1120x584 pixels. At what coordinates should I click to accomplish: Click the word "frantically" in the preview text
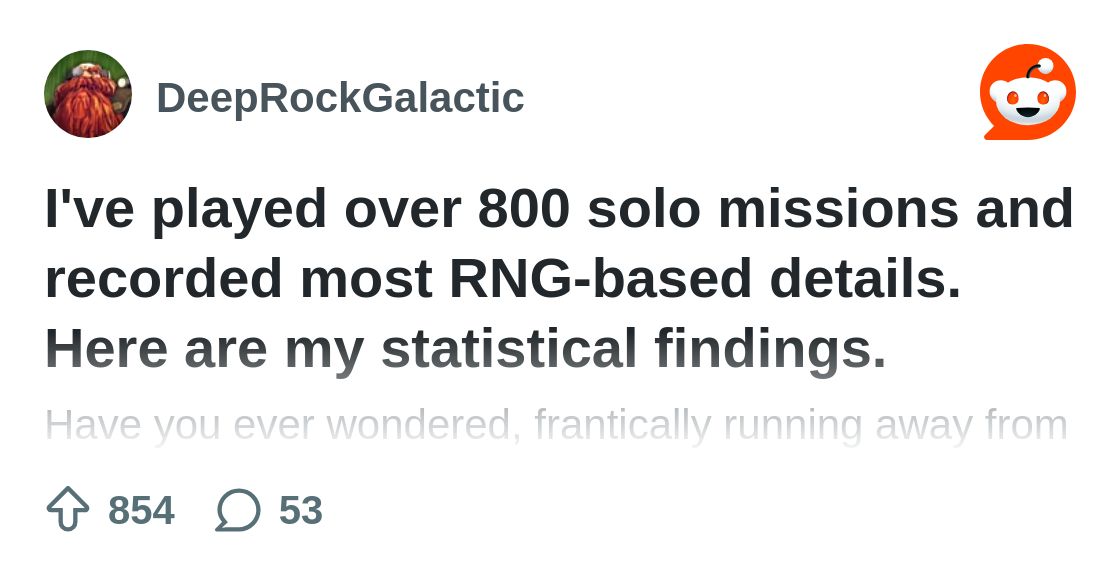point(622,426)
